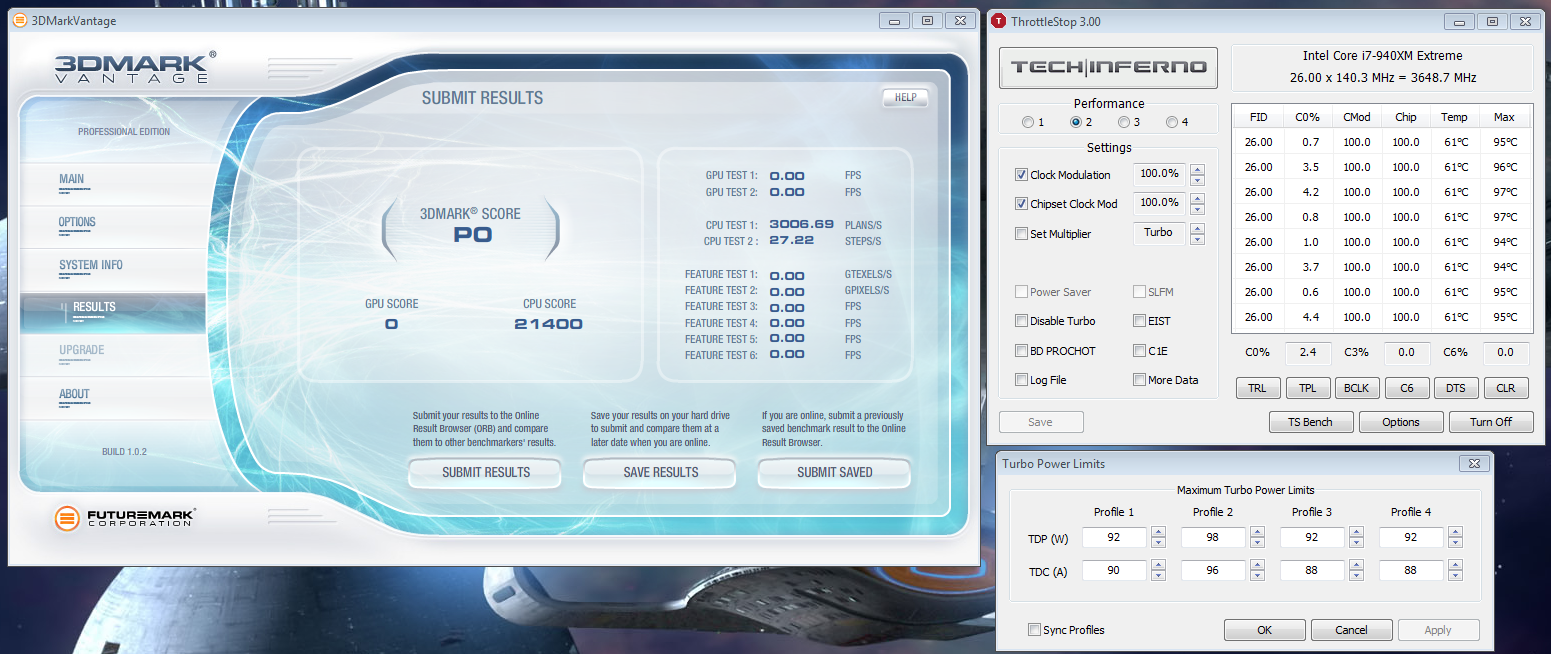Enable the More Data checkbox
The image size is (1551, 654).
tap(1139, 380)
